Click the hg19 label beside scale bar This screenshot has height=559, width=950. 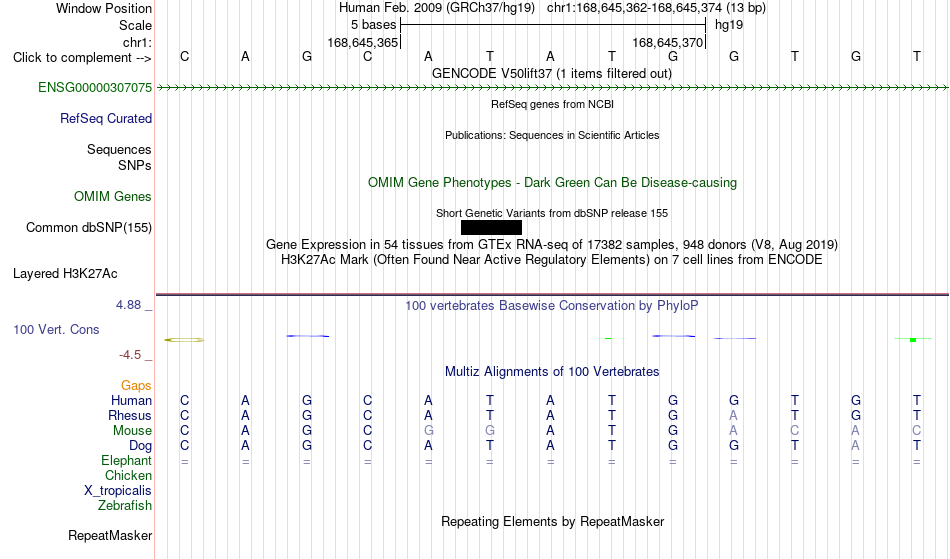[729, 25]
